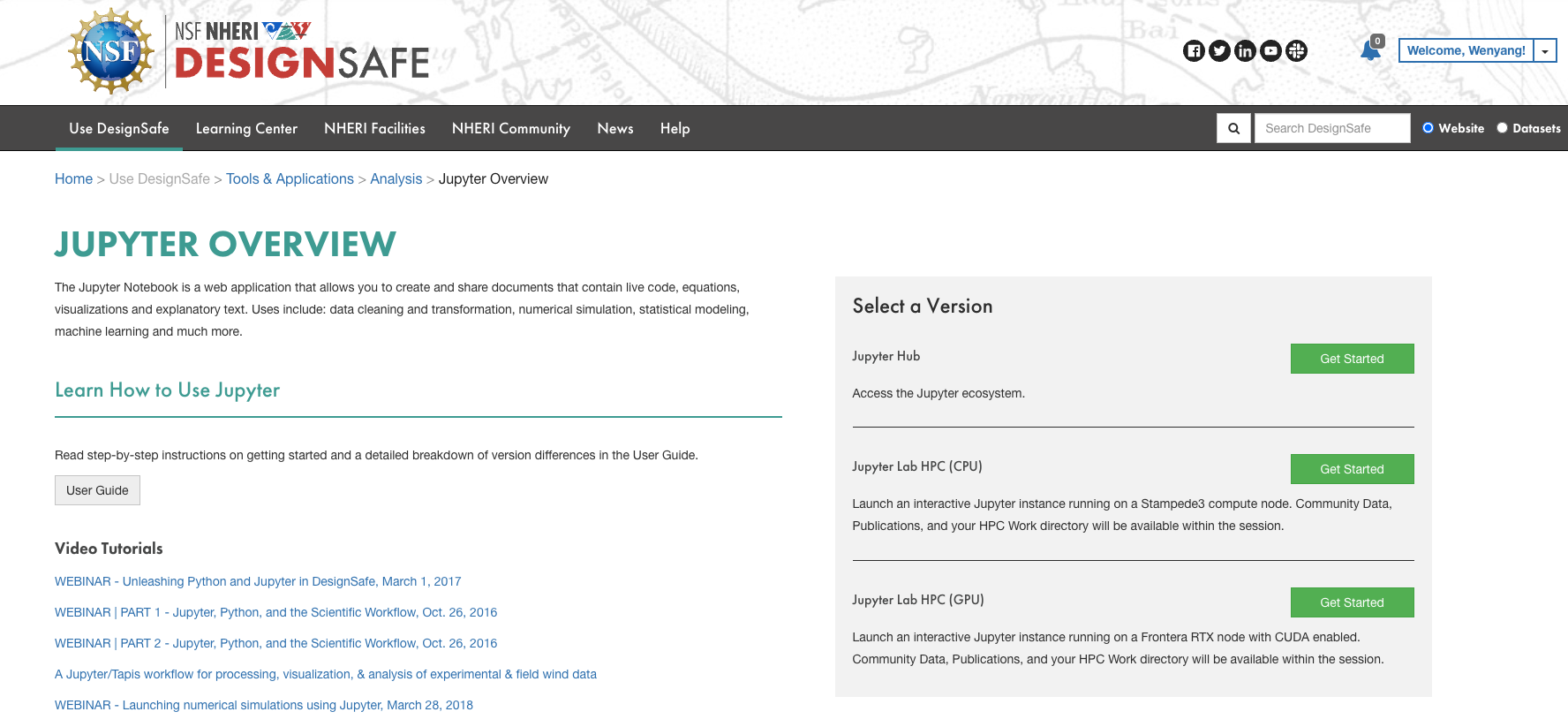This screenshot has height=727, width=1568.
Task: Click the Jupyter Lab HPC (GPU) label
Action: click(x=917, y=600)
